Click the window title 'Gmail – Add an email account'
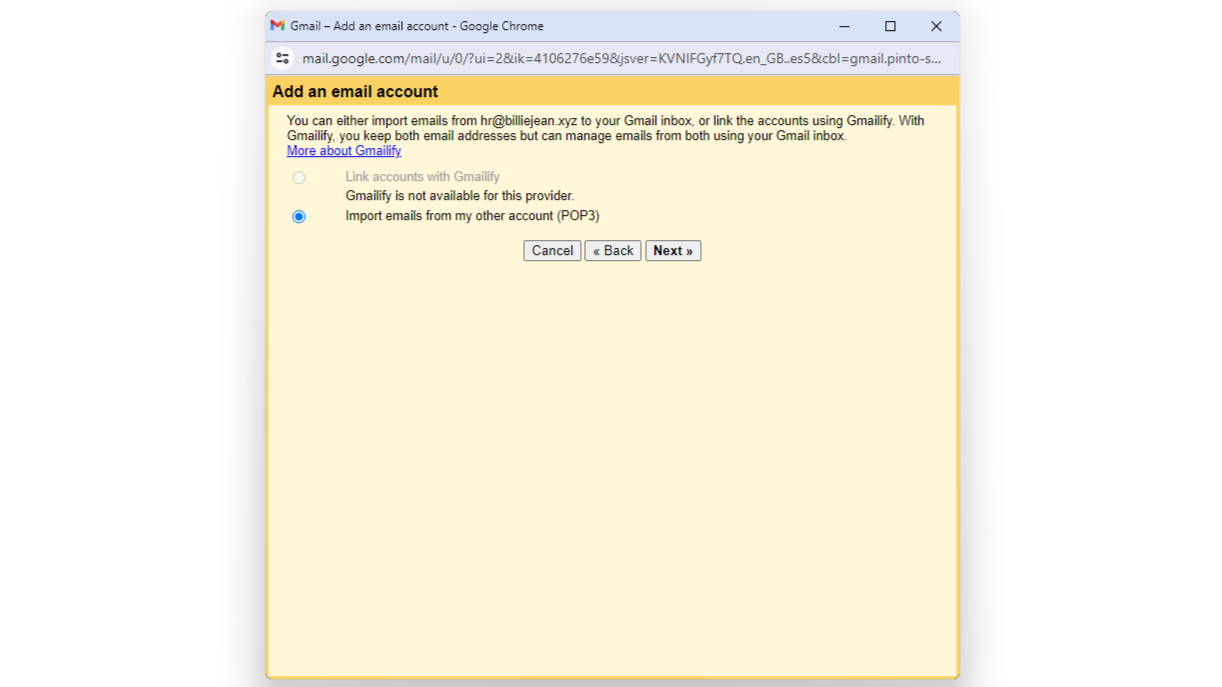This screenshot has height=687, width=1222. pyautogui.click(x=417, y=26)
